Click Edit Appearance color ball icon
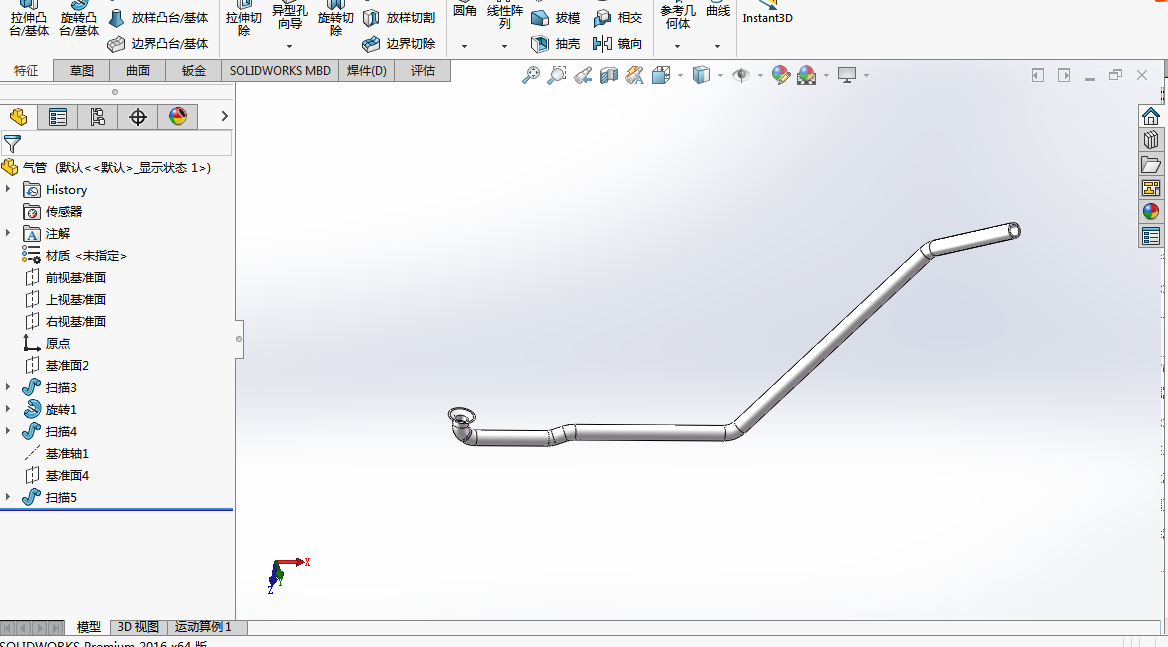 [x=781, y=75]
